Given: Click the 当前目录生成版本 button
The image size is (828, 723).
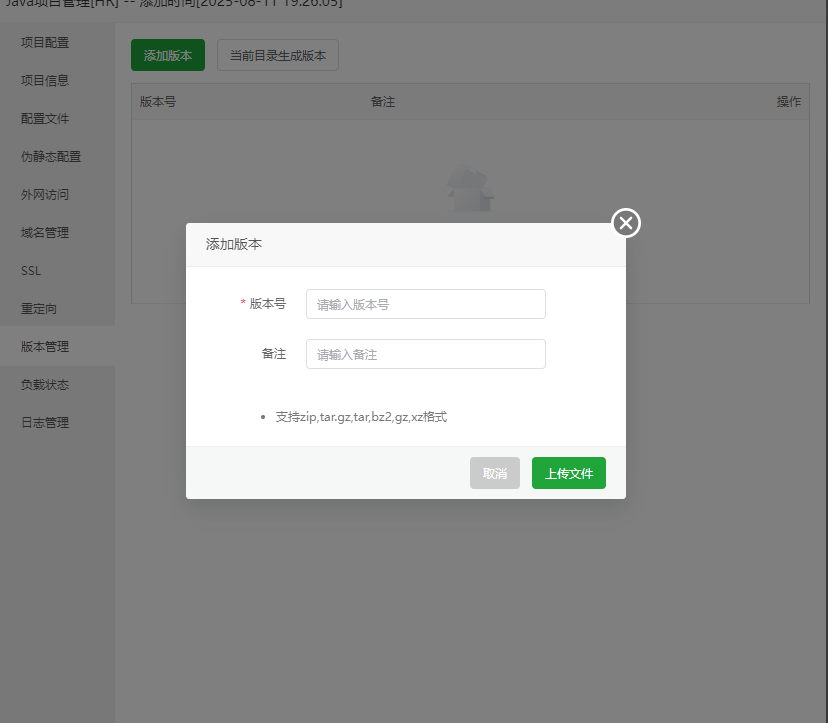Looking at the screenshot, I should pyautogui.click(x=277, y=56).
